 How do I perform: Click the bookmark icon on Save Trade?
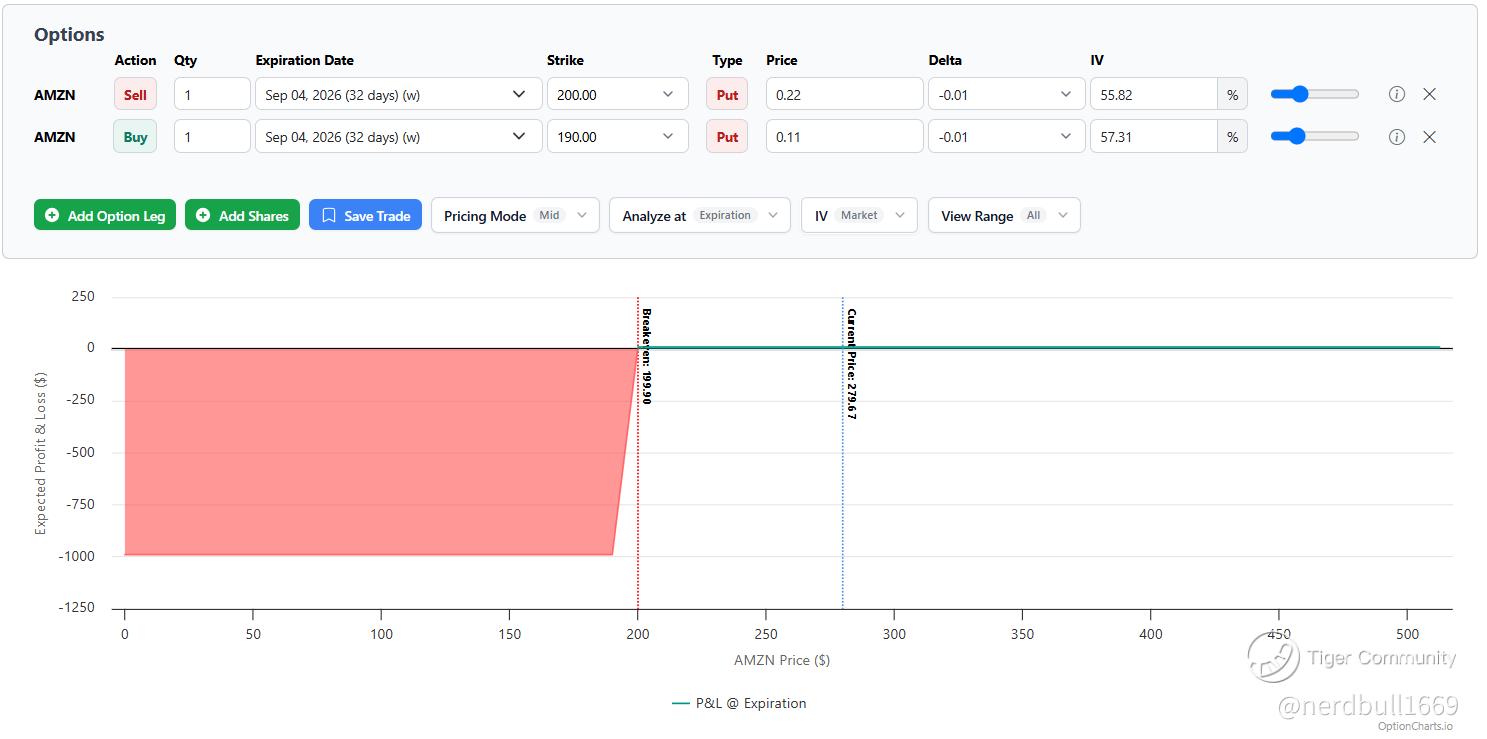tap(329, 215)
